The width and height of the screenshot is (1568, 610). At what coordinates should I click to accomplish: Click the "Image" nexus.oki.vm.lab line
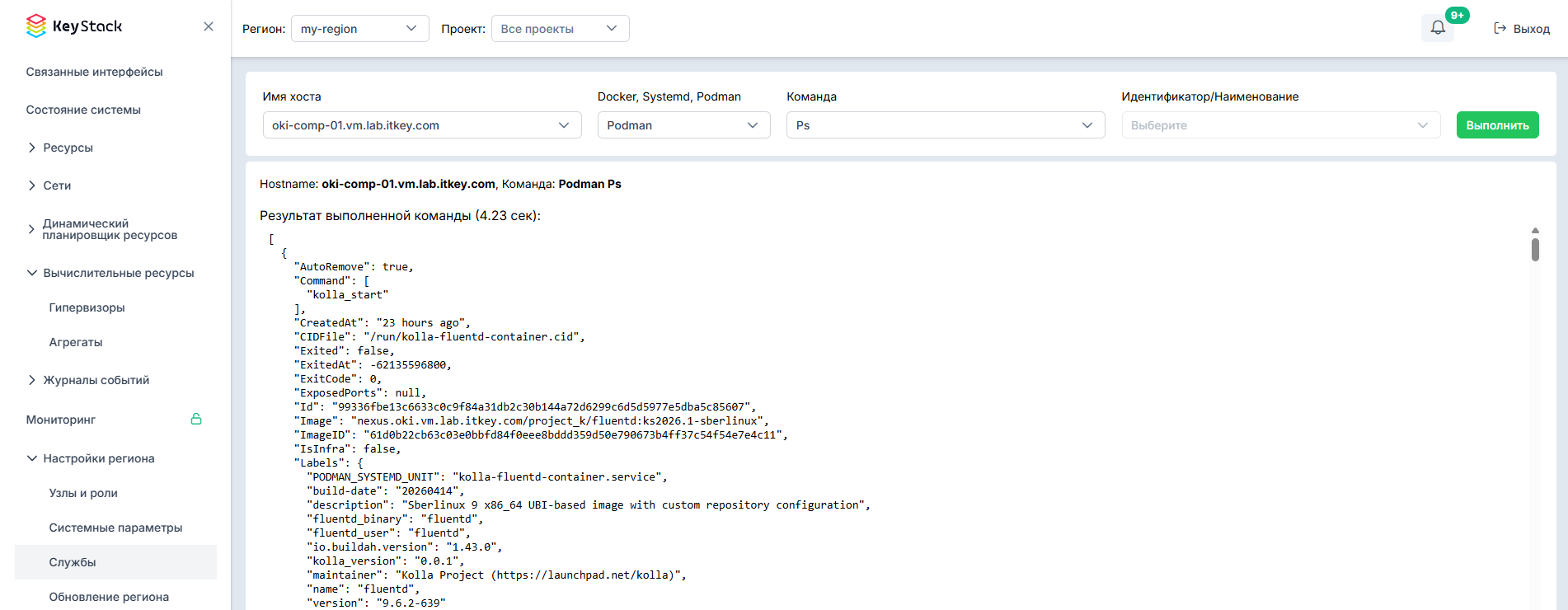pos(531,420)
